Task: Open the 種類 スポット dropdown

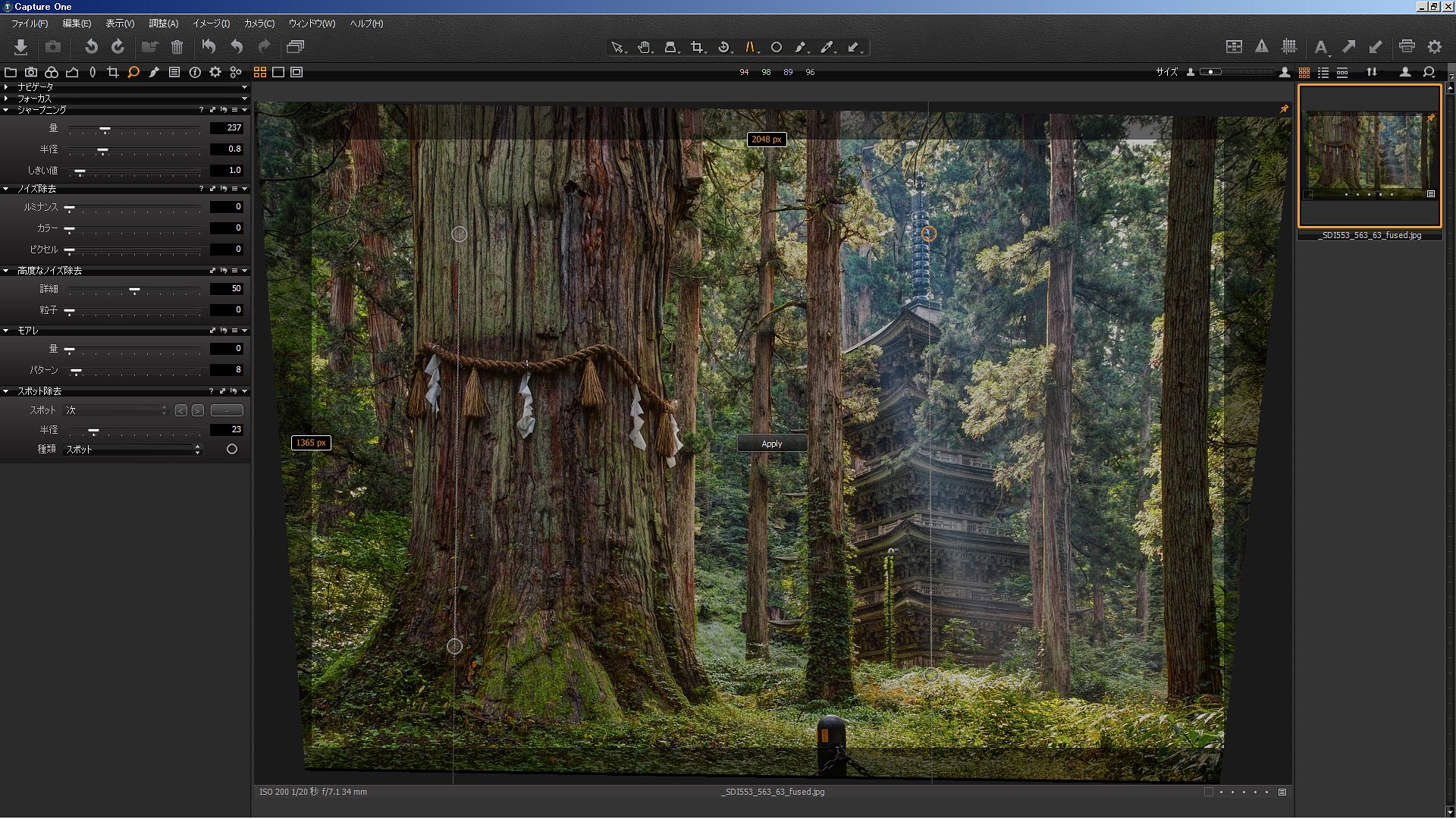Action: (133, 450)
